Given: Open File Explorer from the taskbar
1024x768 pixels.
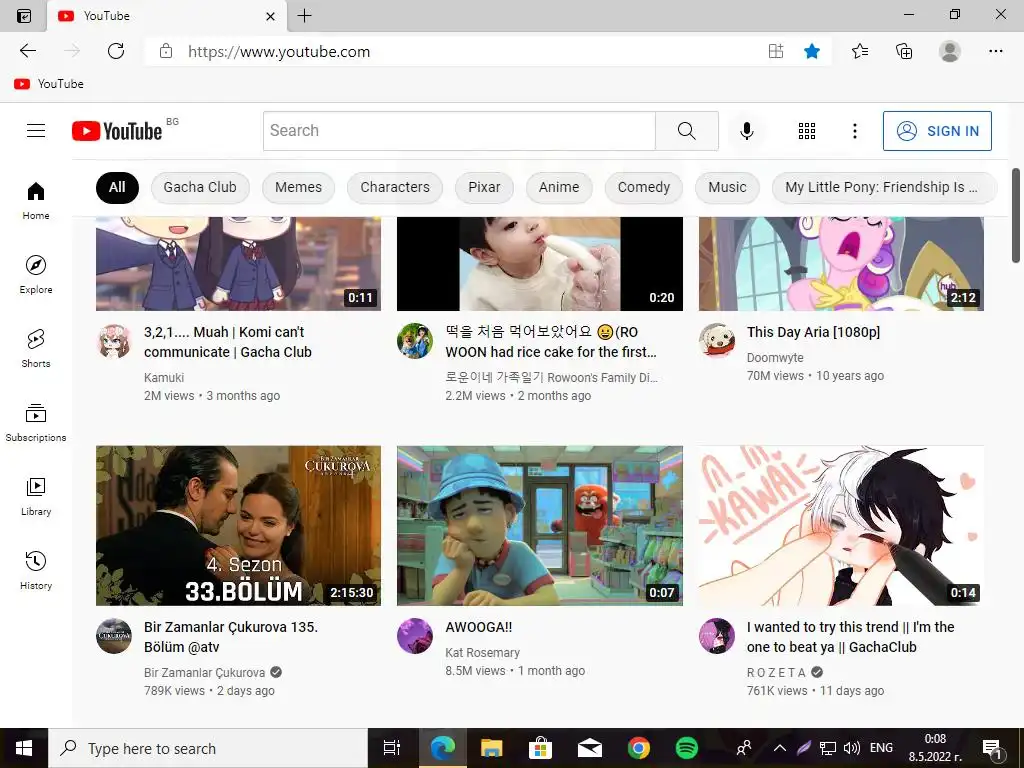Looking at the screenshot, I should click(x=491, y=748).
